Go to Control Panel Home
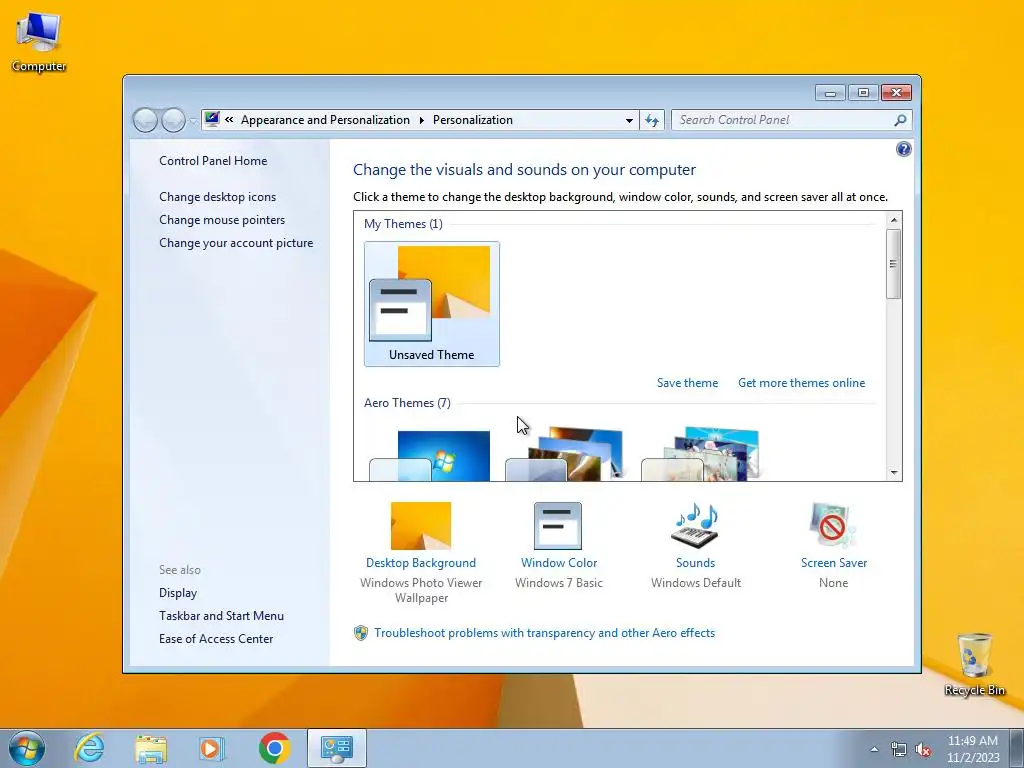 coord(213,161)
